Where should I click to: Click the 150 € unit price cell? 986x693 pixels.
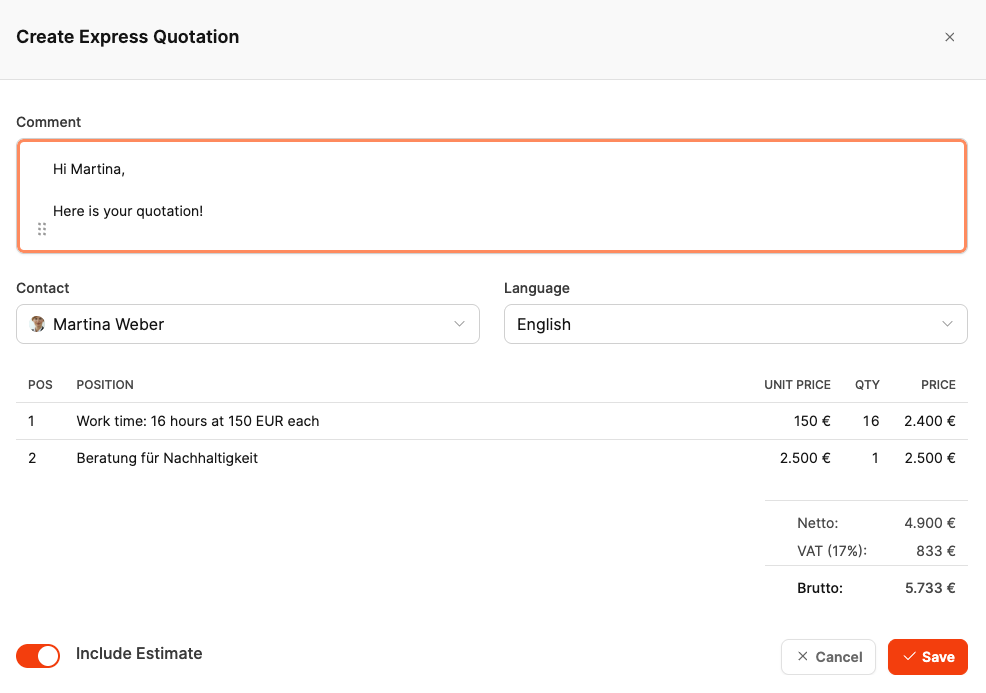pos(812,421)
